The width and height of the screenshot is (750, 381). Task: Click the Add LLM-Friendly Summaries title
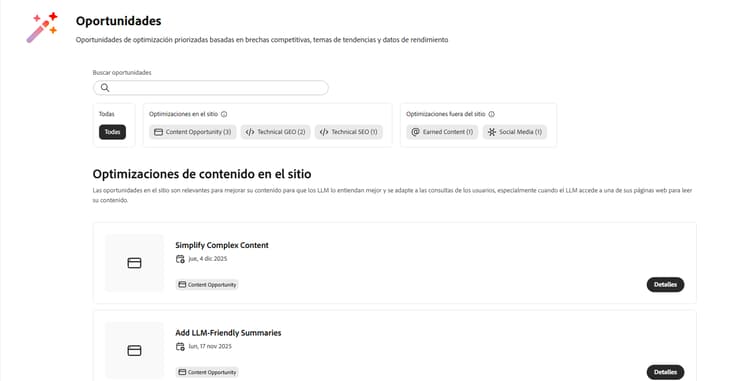coord(228,333)
